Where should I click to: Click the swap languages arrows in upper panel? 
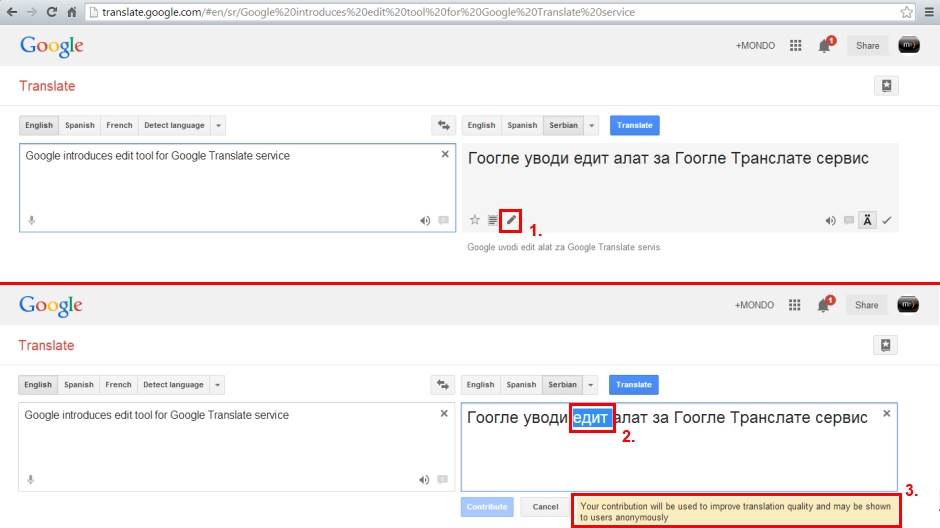[x=443, y=125]
